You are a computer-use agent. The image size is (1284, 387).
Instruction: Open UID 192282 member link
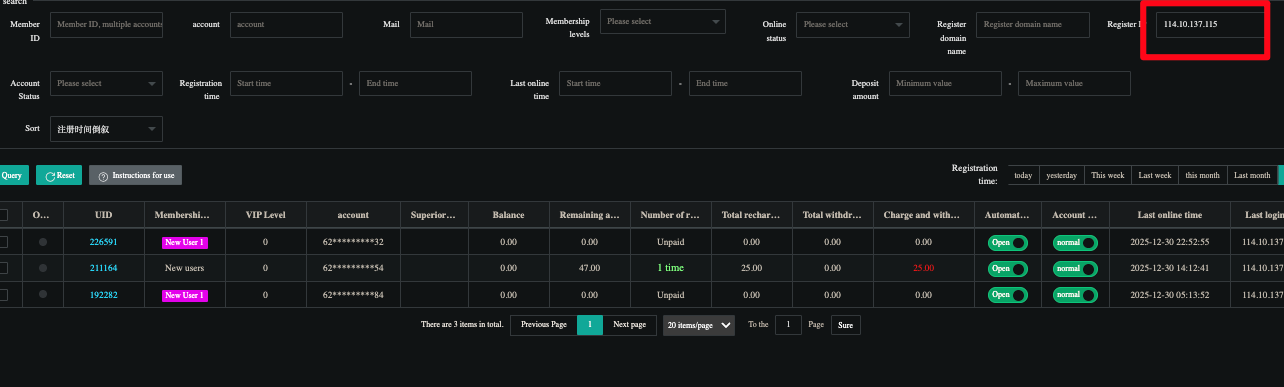point(104,295)
